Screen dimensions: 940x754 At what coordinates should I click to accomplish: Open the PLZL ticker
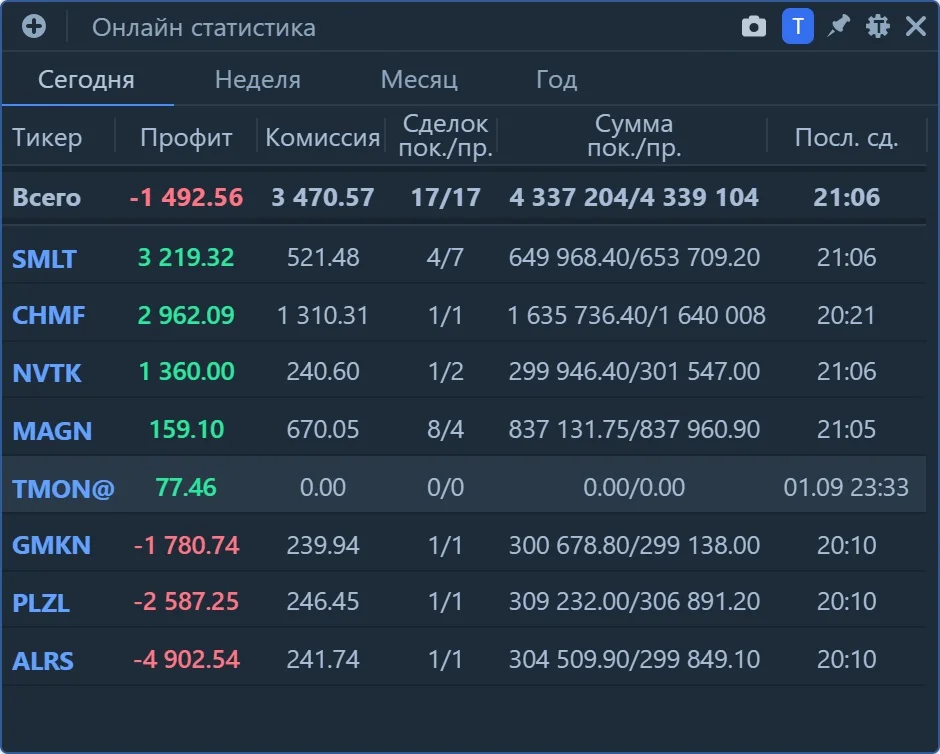click(41, 602)
